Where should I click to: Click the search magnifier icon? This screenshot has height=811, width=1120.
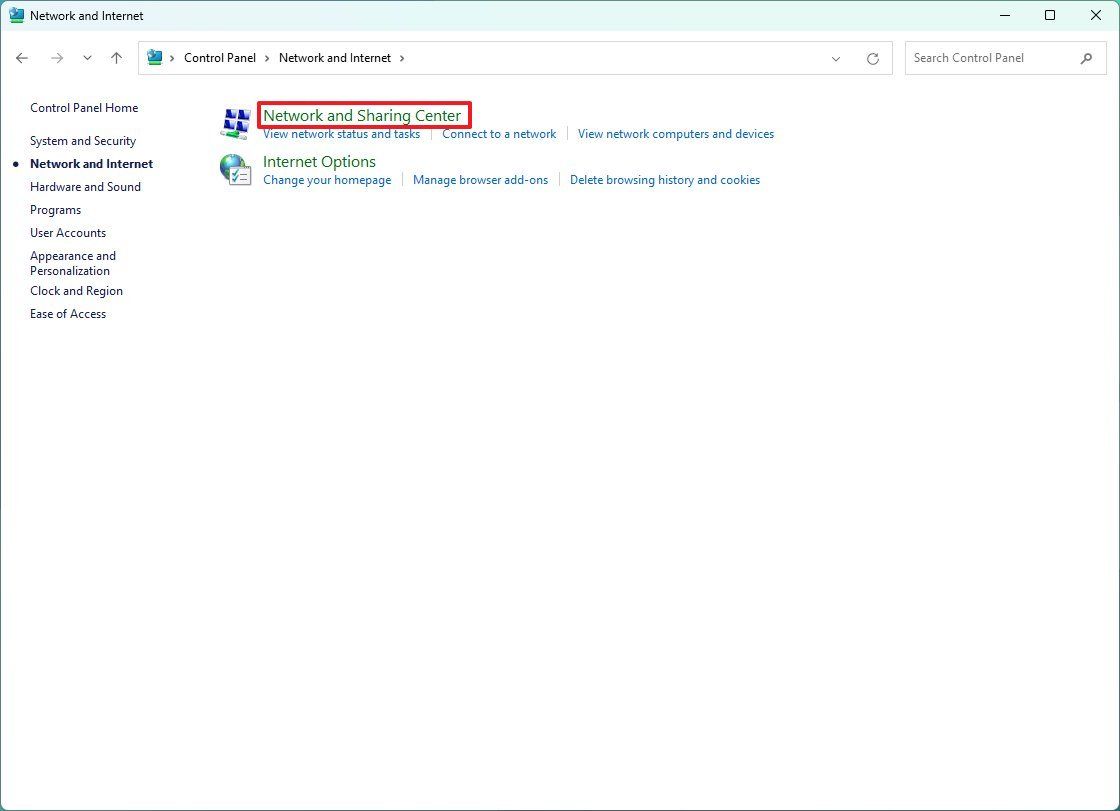click(1086, 59)
